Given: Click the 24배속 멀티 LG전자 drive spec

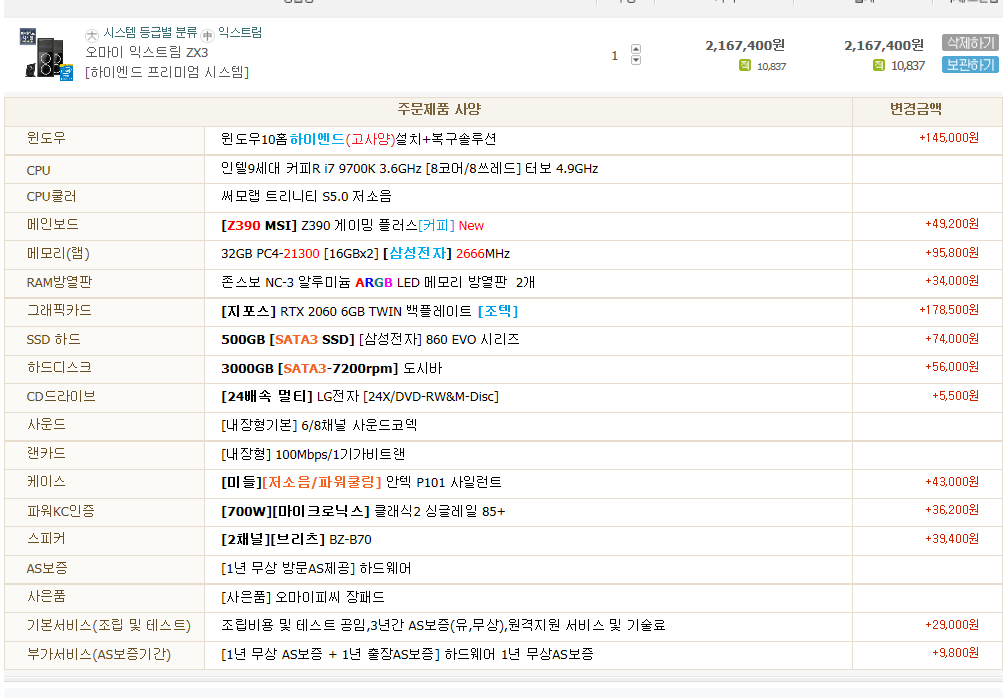Looking at the screenshot, I should 360,396.
